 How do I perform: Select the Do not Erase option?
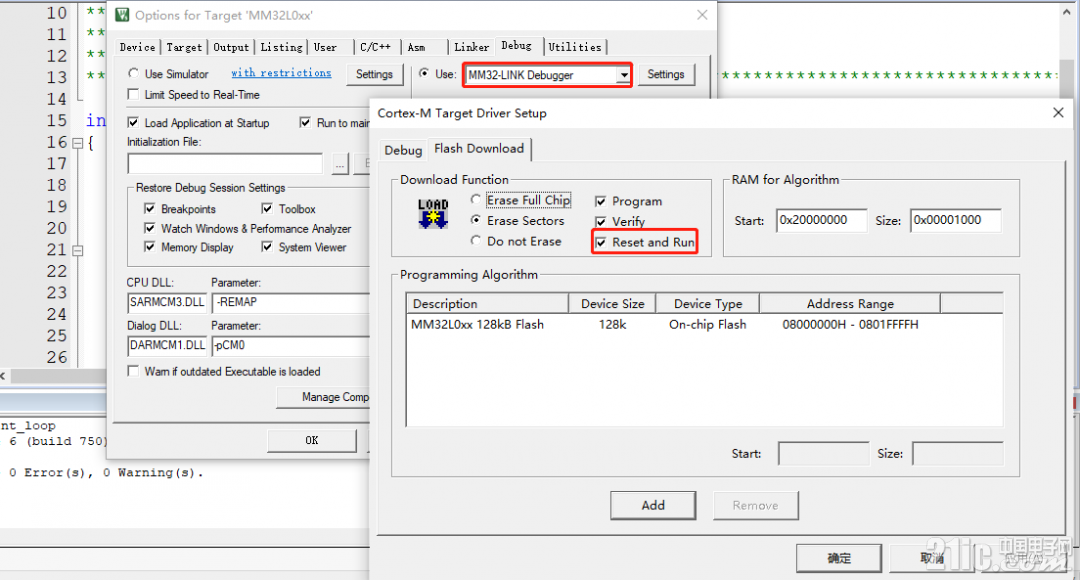point(475,241)
